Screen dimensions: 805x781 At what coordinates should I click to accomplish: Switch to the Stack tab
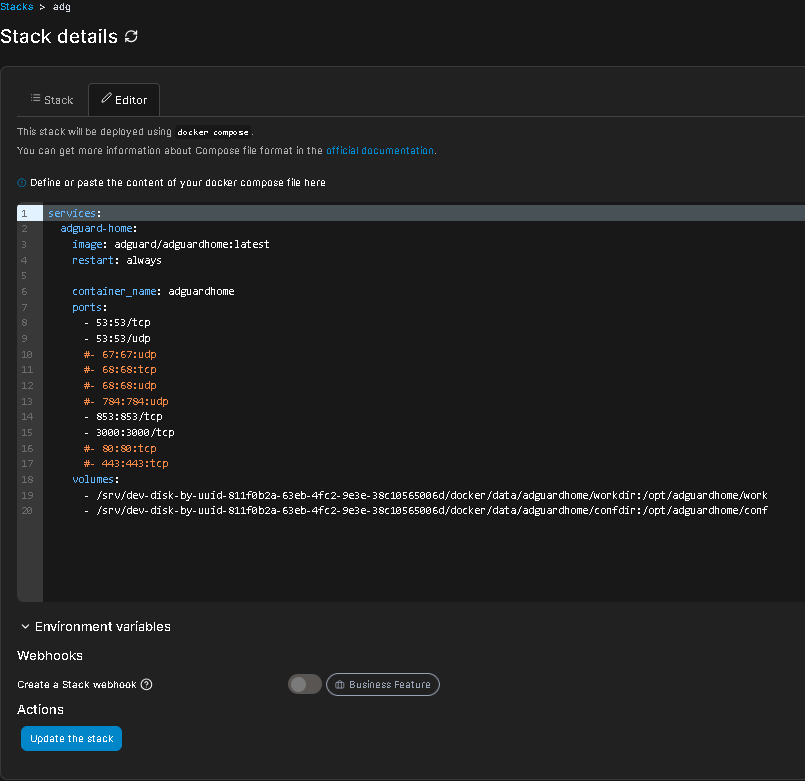coord(52,100)
